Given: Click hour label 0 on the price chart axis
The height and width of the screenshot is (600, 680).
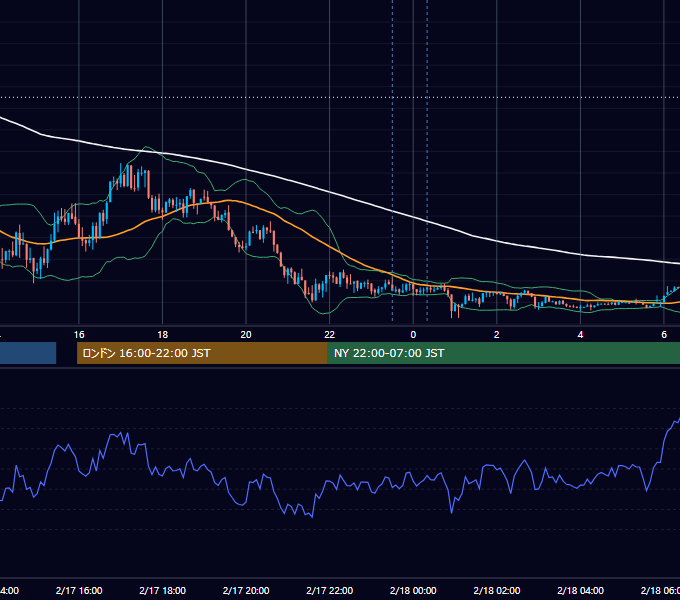Looking at the screenshot, I should coord(413,335).
